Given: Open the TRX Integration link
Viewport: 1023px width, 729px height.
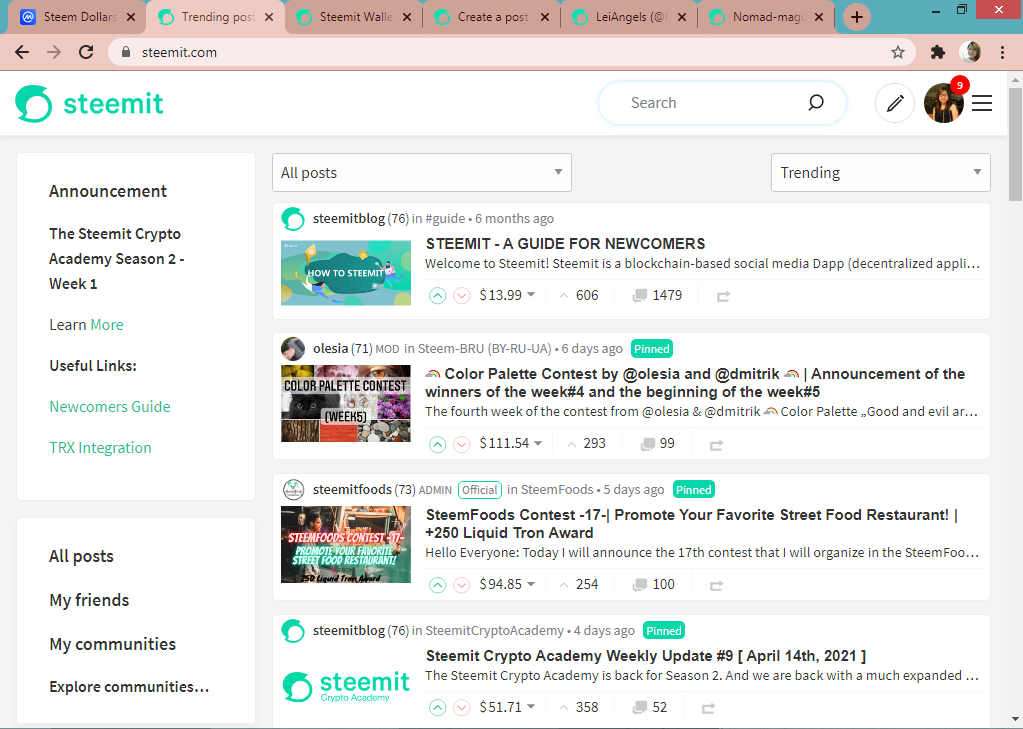Looking at the screenshot, I should click(100, 448).
